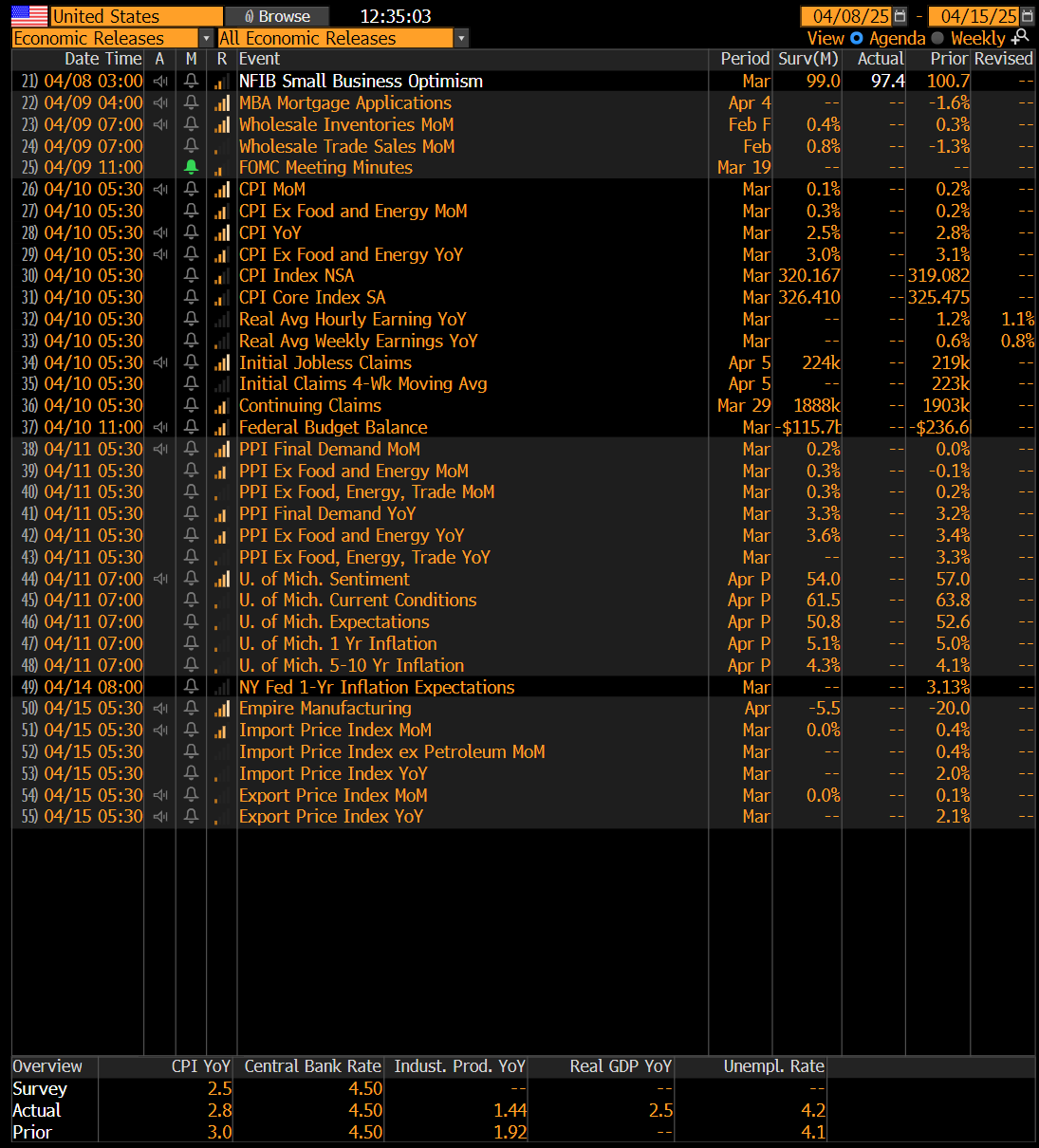Open the Economic Releases dropdown arrow

tap(206, 38)
